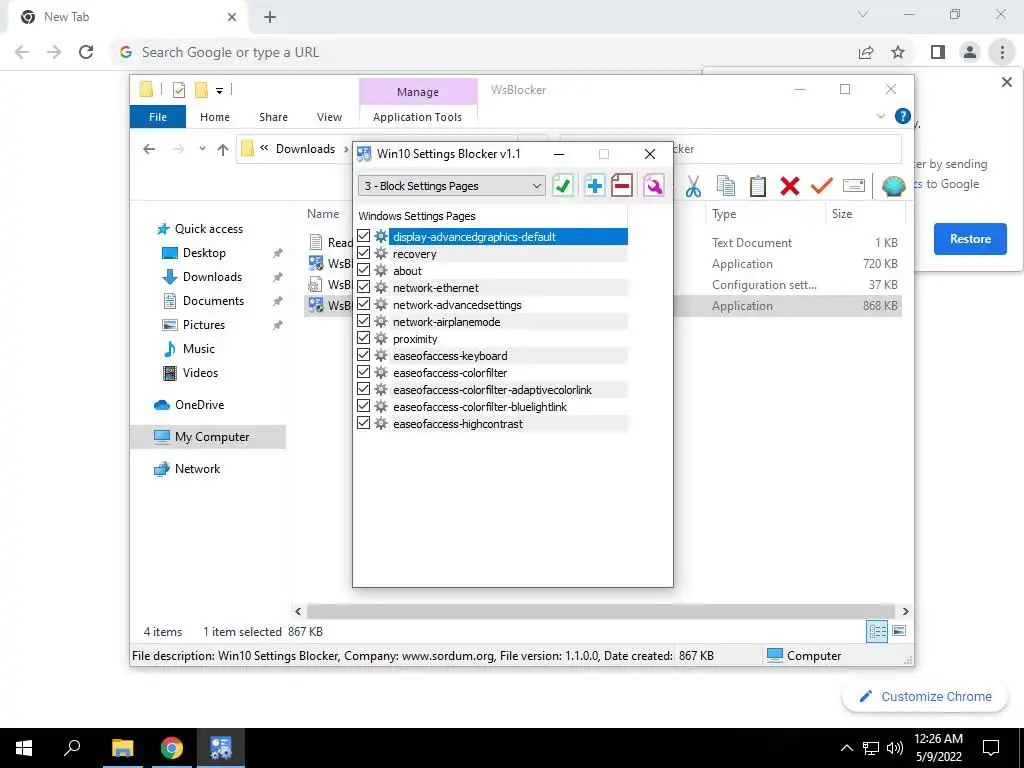
Task: Reload the Chrome page
Action: tap(86, 52)
